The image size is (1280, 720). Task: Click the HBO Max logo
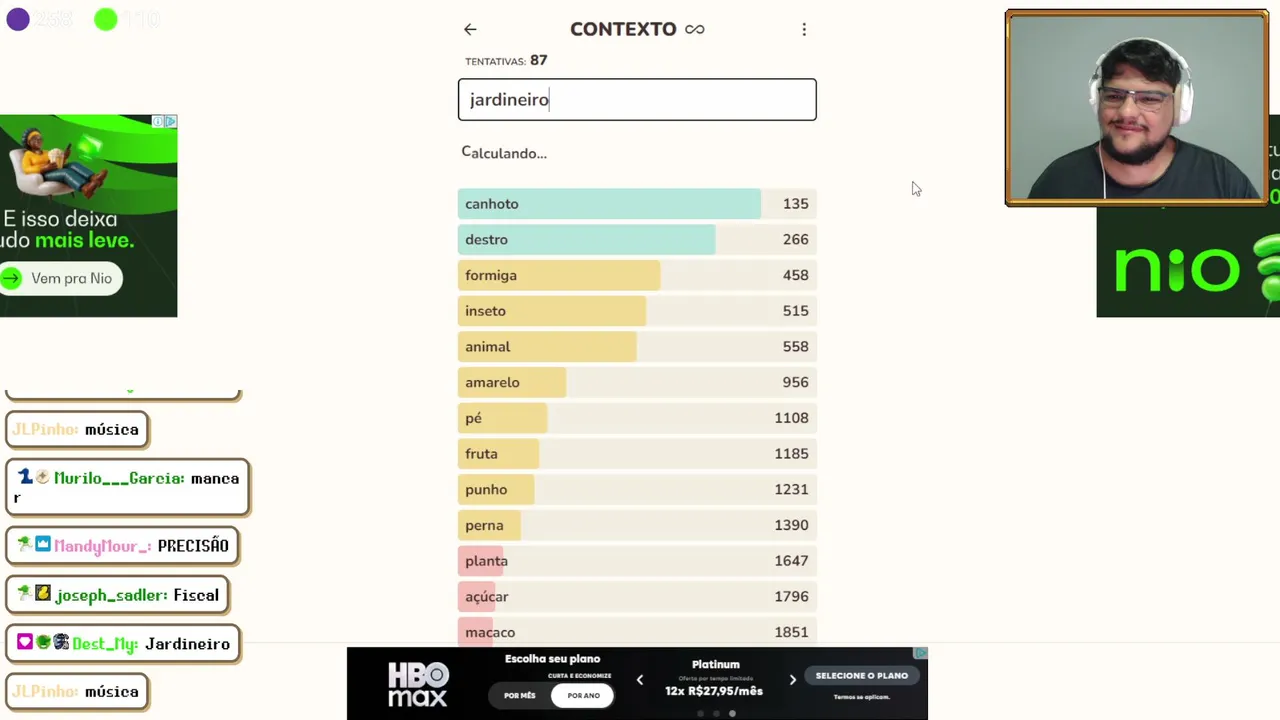418,683
